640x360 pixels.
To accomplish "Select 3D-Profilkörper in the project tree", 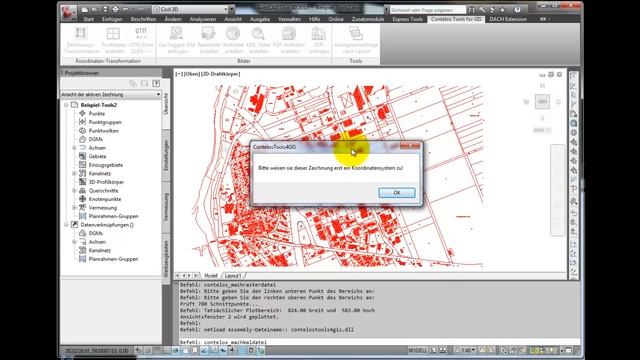I will pos(106,182).
